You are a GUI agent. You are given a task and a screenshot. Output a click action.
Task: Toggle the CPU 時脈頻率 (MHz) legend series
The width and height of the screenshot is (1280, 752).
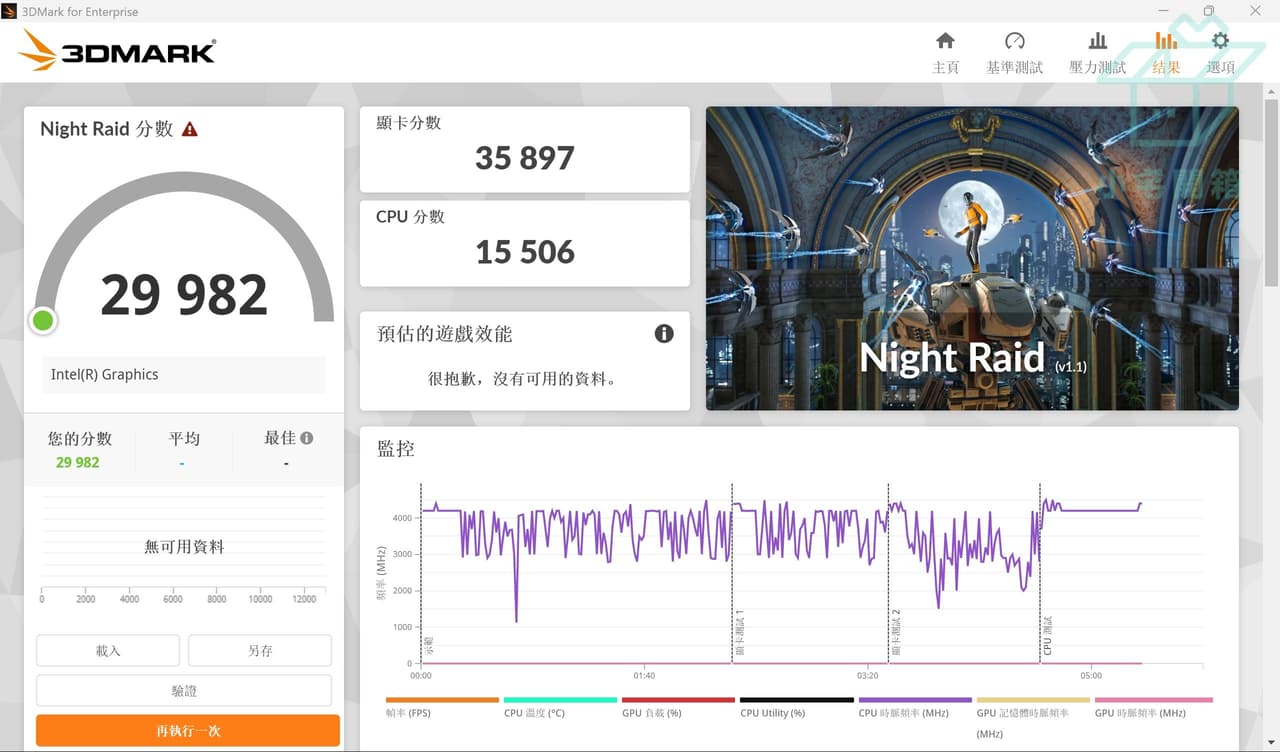click(x=914, y=708)
